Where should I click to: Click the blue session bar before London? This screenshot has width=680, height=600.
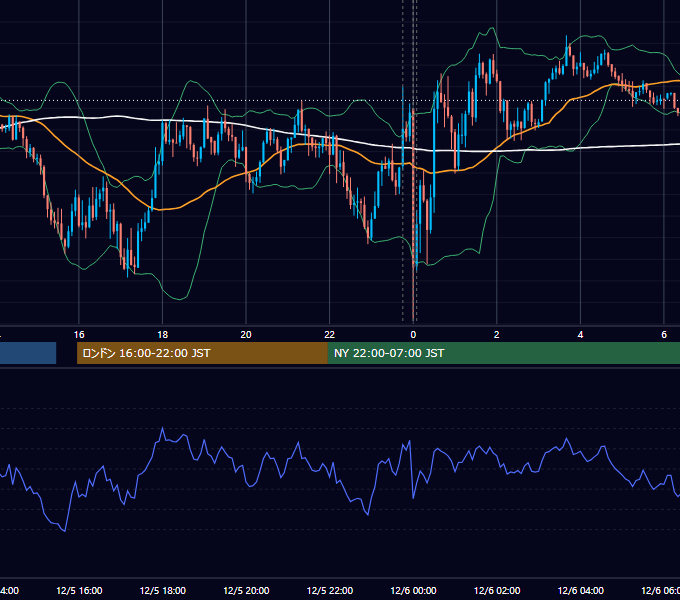(28, 353)
